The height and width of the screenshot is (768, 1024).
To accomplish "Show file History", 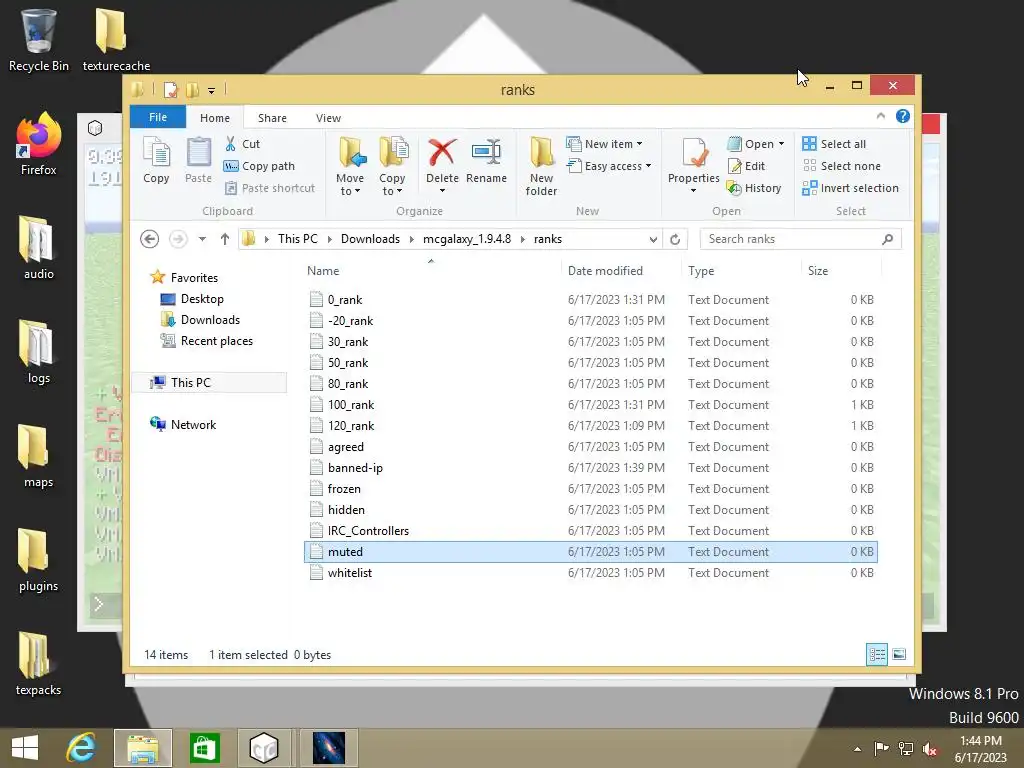I will 754,188.
